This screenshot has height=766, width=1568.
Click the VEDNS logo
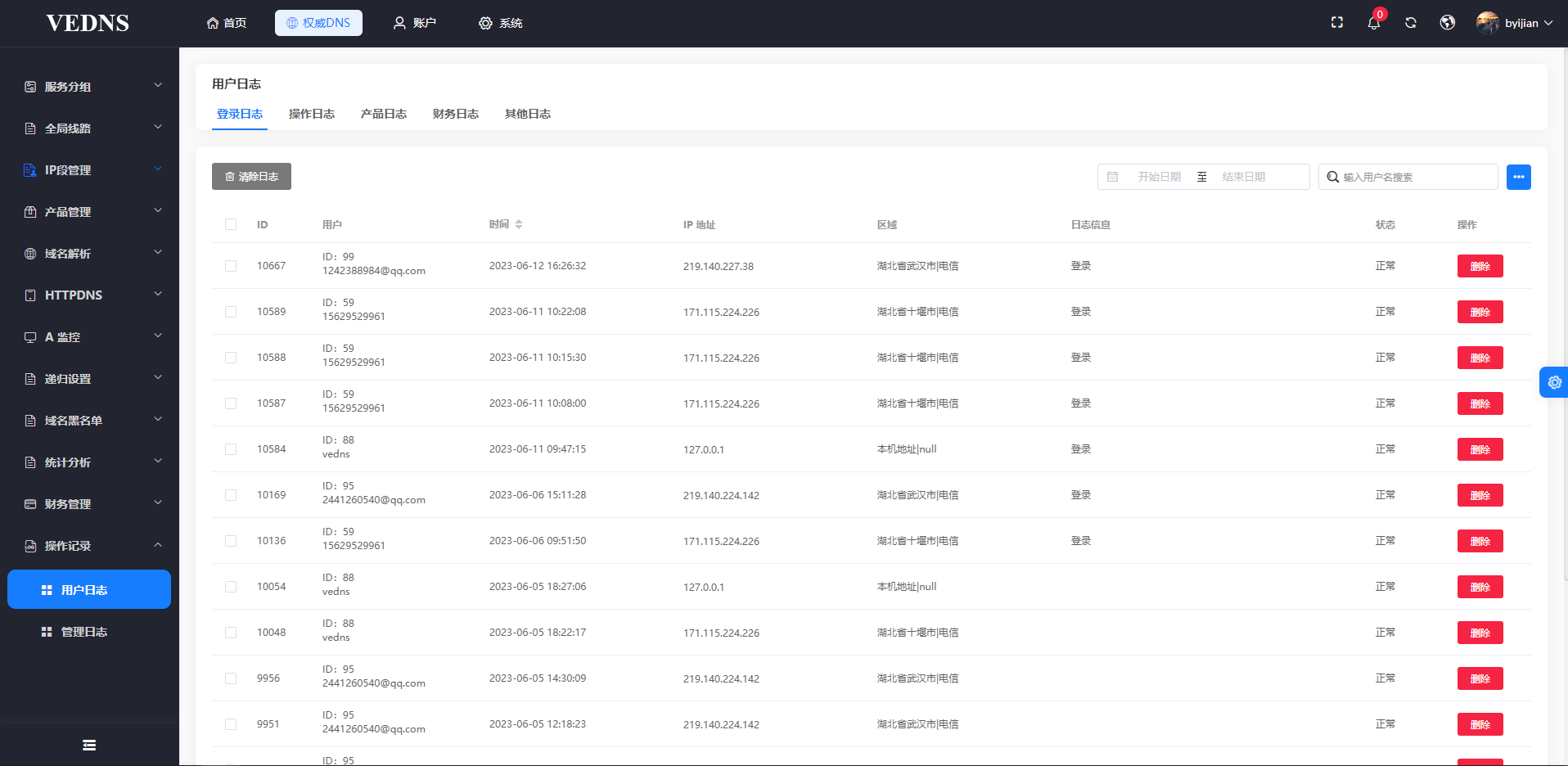coord(88,23)
